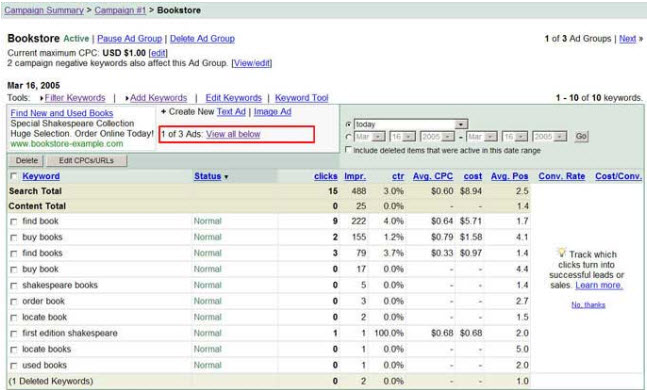Sort by the ctr column header

398,176
